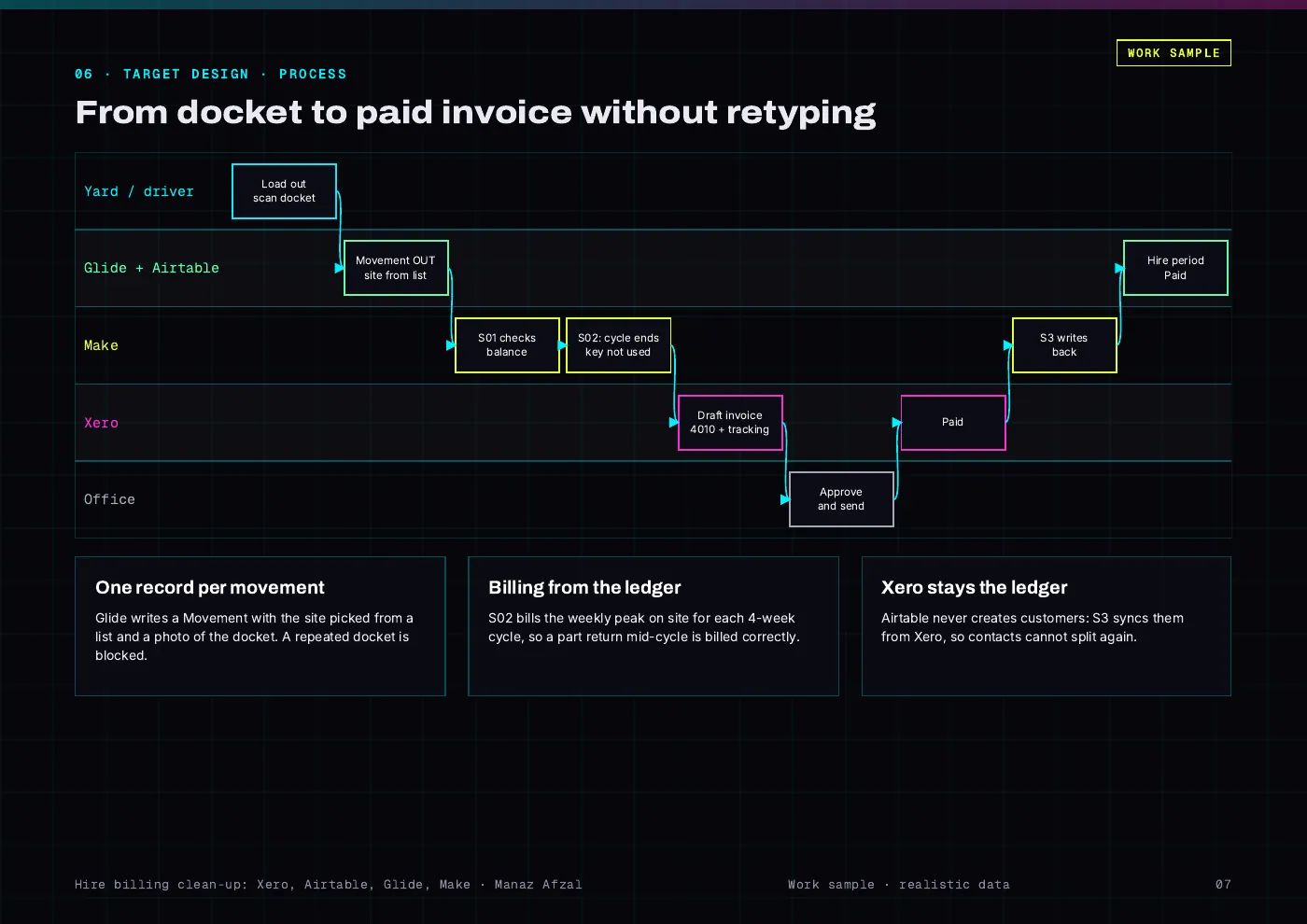Screen dimensions: 1307x924
Task: Click the 'S3 writes back' step
Action: point(1064,345)
